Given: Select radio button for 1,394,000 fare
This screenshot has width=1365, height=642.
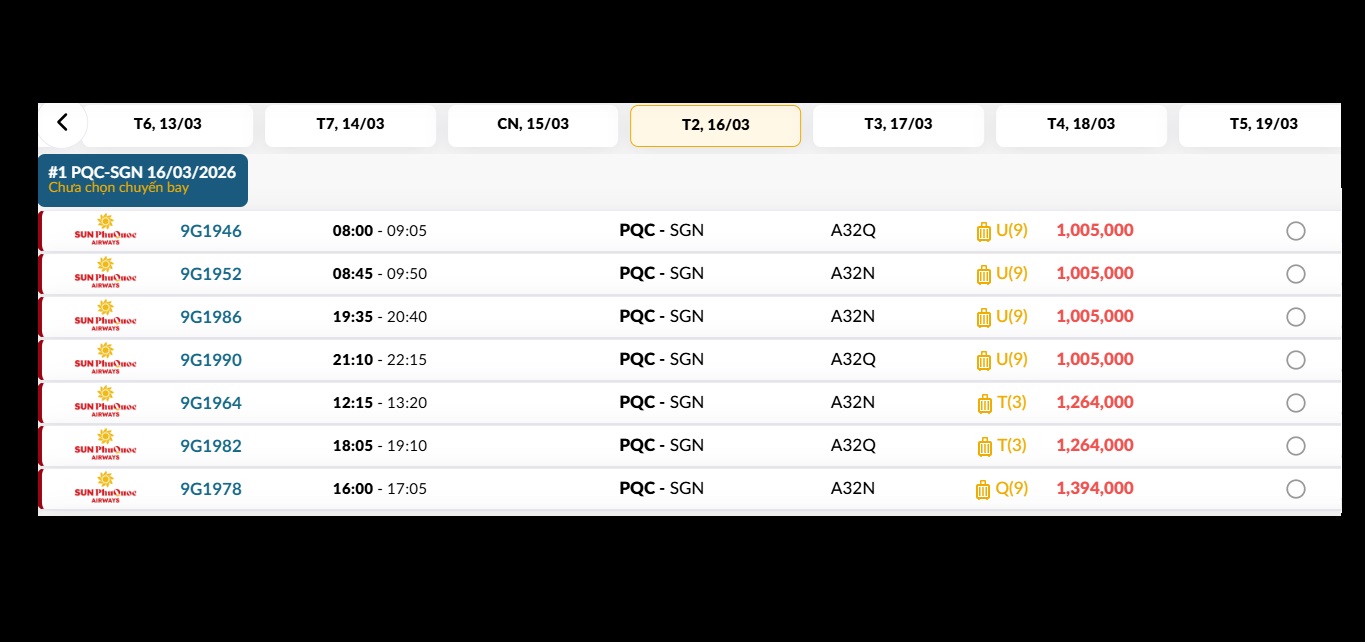Looking at the screenshot, I should coord(1295,489).
